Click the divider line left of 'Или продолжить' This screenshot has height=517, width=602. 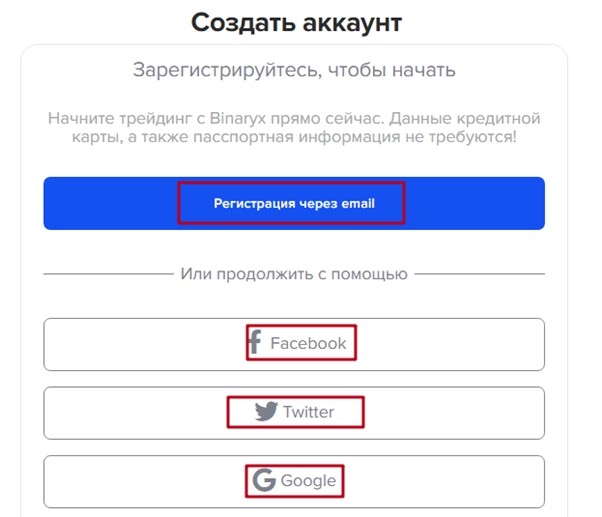(109, 274)
